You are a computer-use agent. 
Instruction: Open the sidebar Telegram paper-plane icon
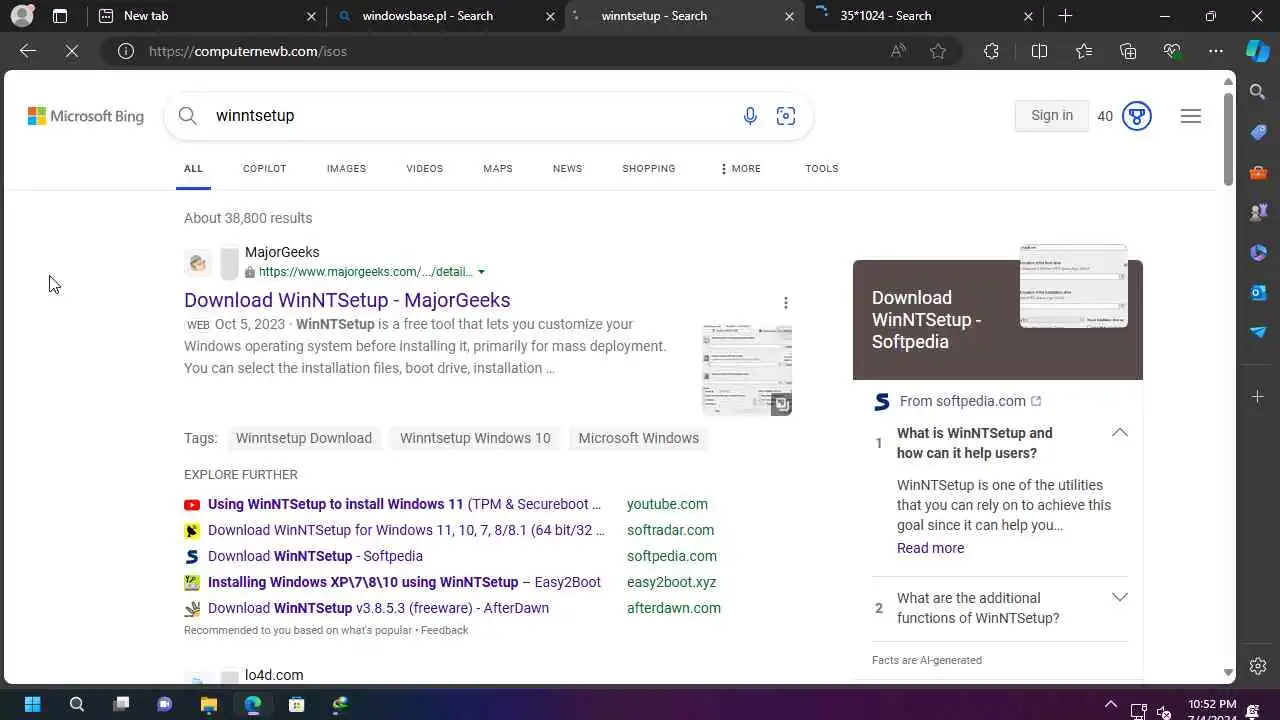click(1258, 332)
